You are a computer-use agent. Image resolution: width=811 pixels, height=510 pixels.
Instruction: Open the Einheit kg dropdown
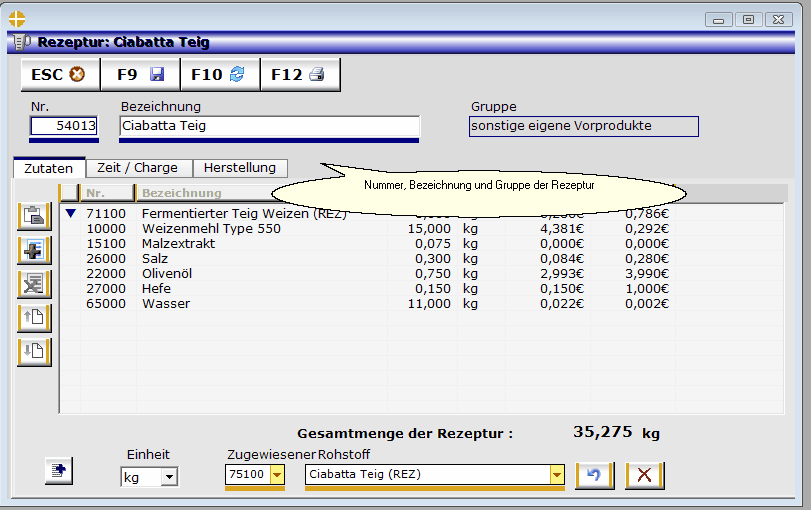click(169, 477)
